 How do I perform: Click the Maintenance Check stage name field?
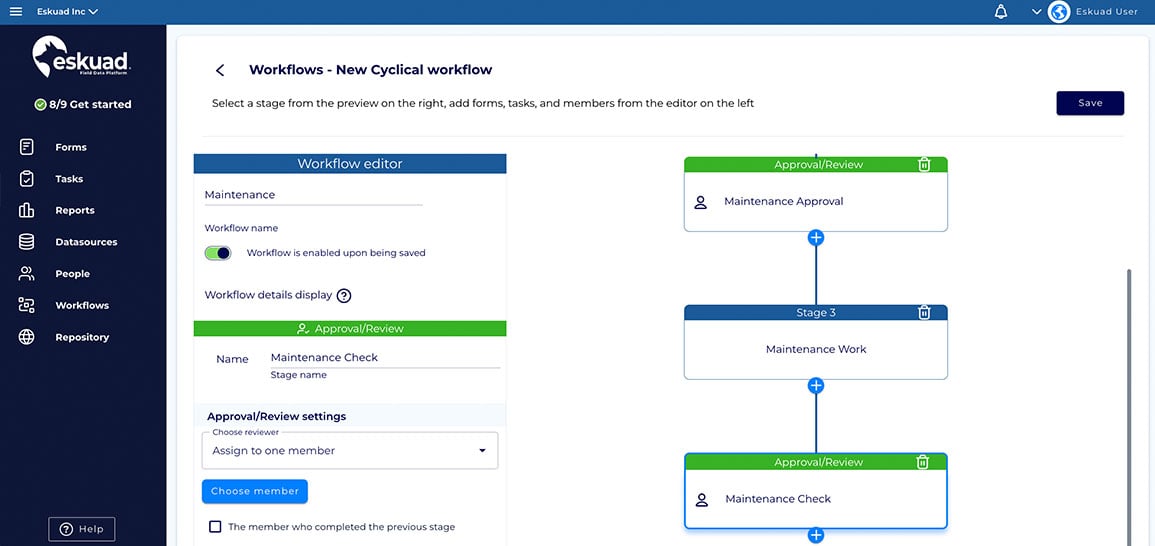click(384, 358)
